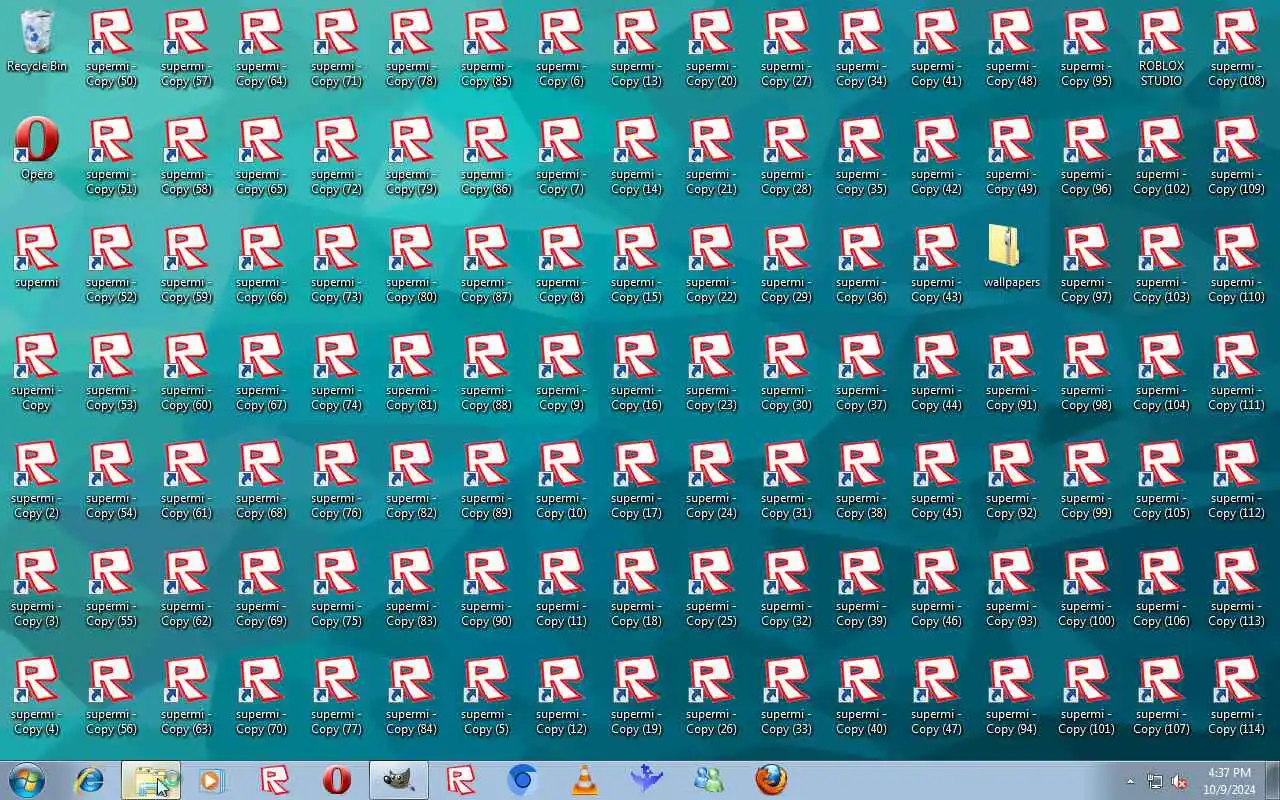Select supermi - Copy (87) shortcut
Screen dimensions: 1280x800
click(x=487, y=264)
